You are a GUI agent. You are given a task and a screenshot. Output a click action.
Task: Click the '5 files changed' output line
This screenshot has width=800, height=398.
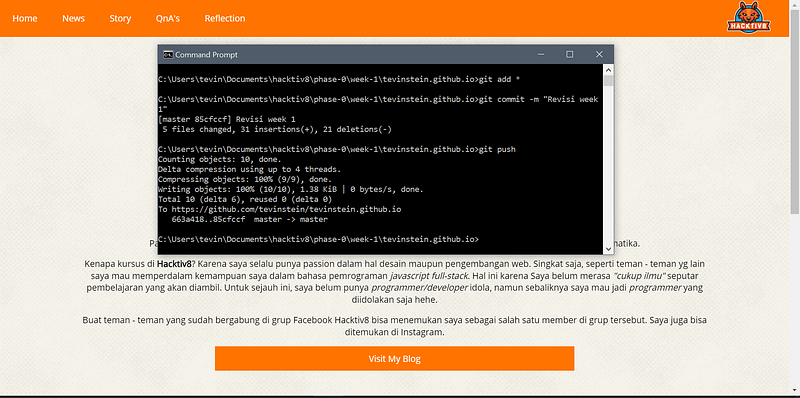(277, 130)
